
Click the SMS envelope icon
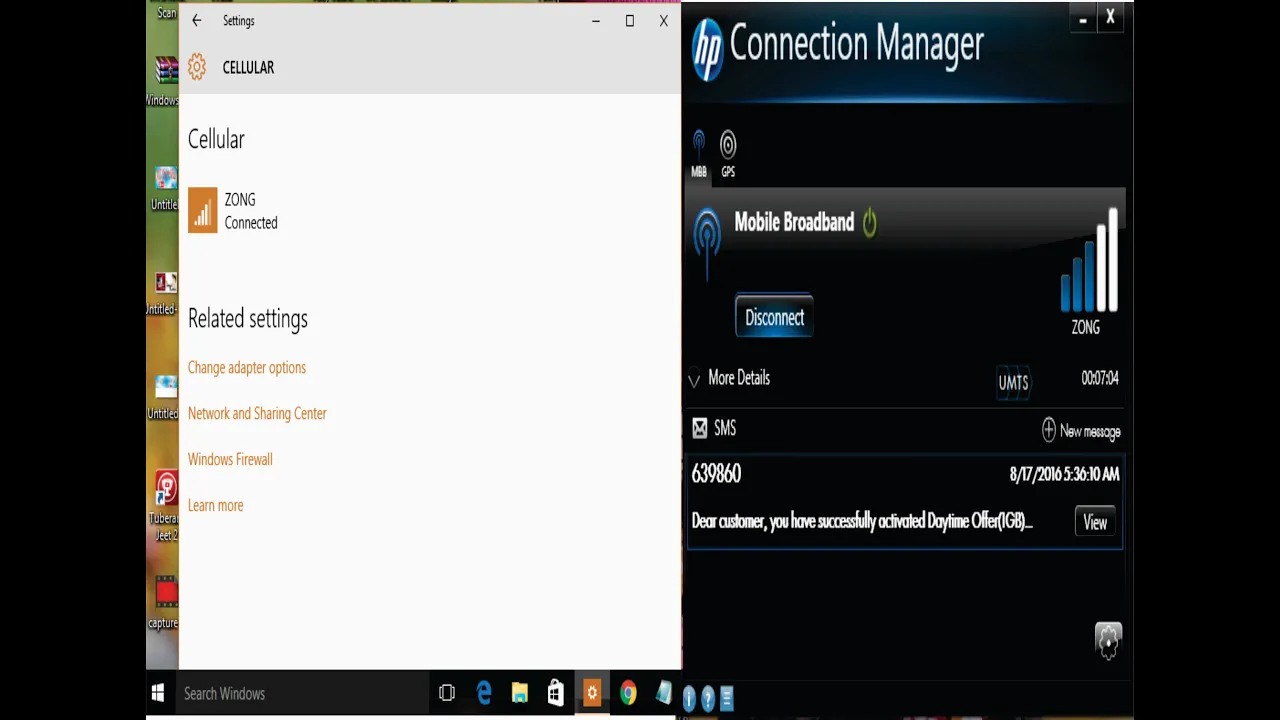[x=700, y=428]
